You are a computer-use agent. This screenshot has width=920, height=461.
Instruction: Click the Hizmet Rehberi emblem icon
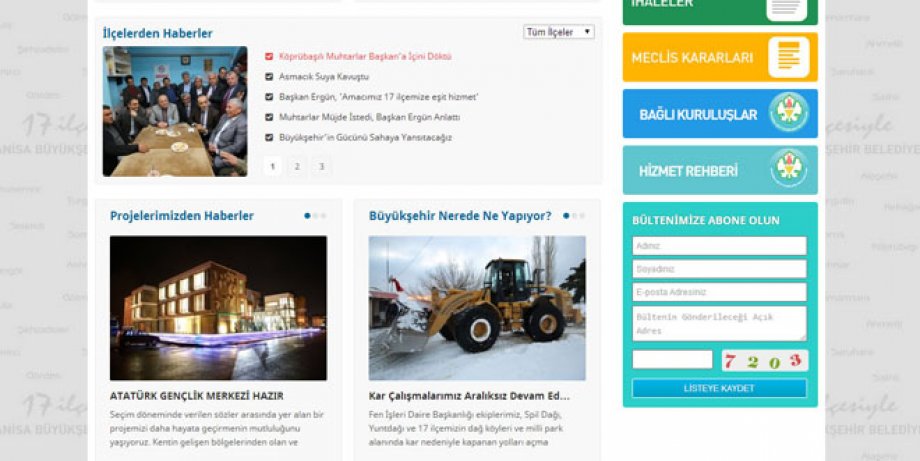tap(788, 170)
